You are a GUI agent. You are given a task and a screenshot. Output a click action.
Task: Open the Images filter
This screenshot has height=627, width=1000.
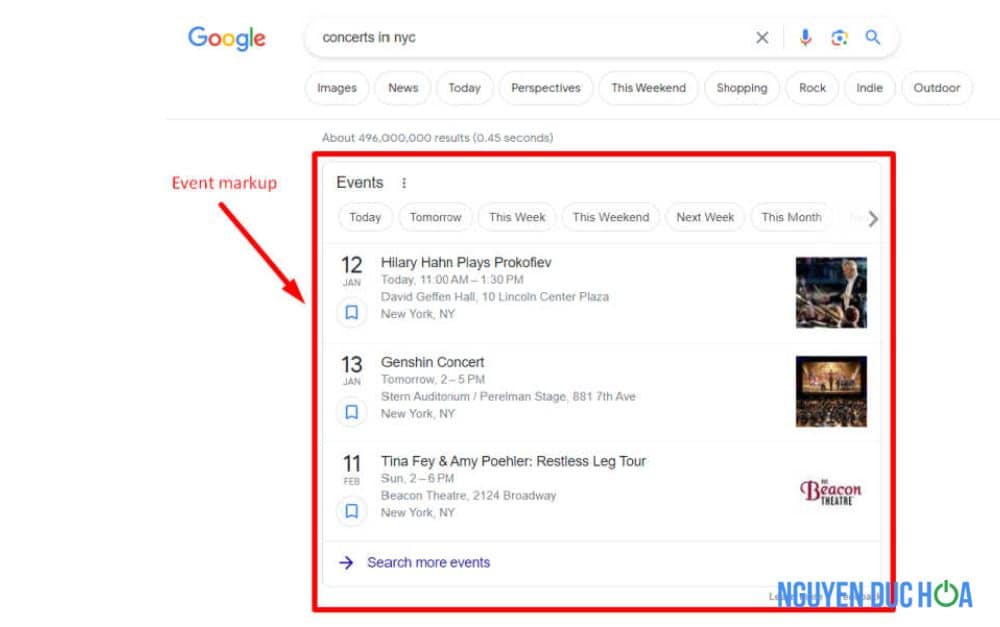tap(337, 88)
